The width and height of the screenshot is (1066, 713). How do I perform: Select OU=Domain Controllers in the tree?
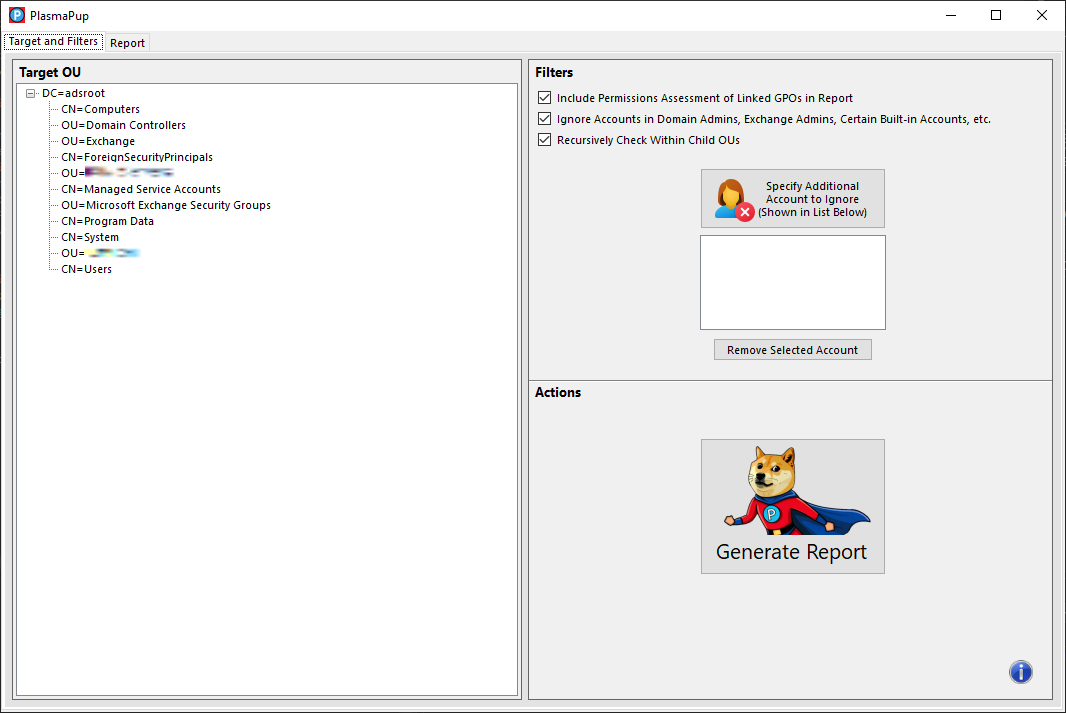(x=123, y=125)
